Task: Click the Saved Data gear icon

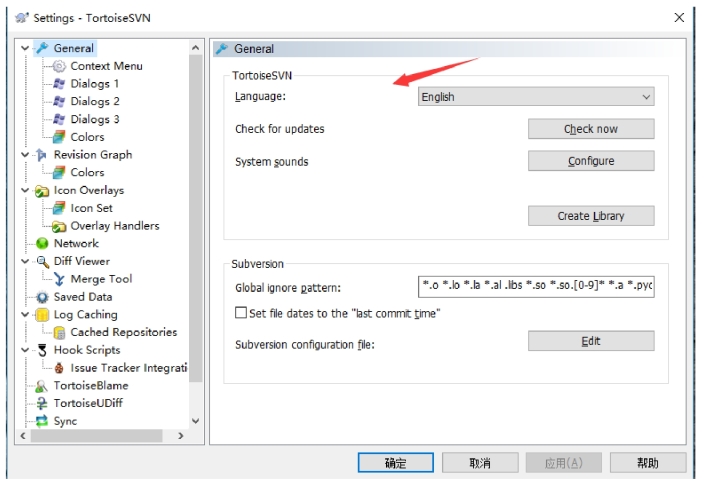Action: [x=42, y=297]
